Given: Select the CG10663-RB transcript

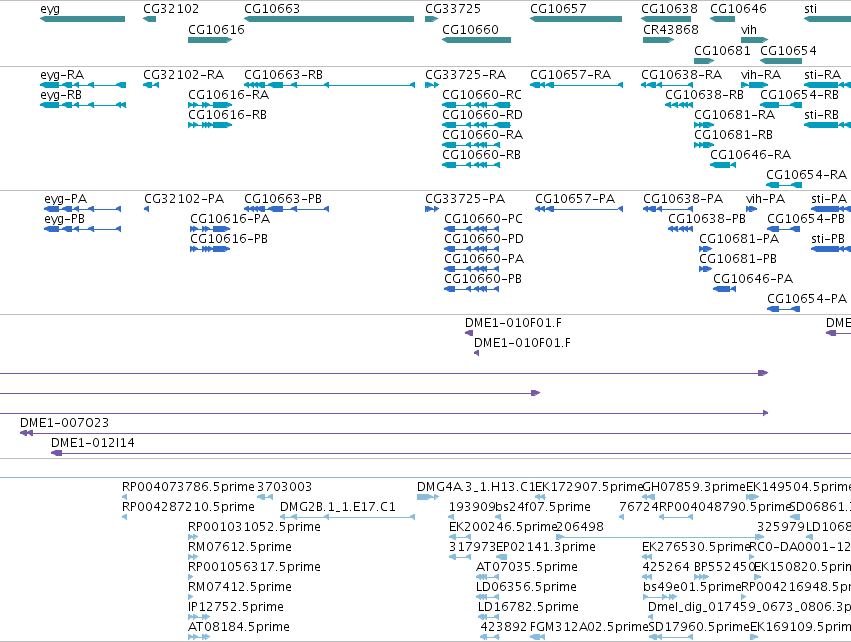Looking at the screenshot, I should (x=329, y=85).
